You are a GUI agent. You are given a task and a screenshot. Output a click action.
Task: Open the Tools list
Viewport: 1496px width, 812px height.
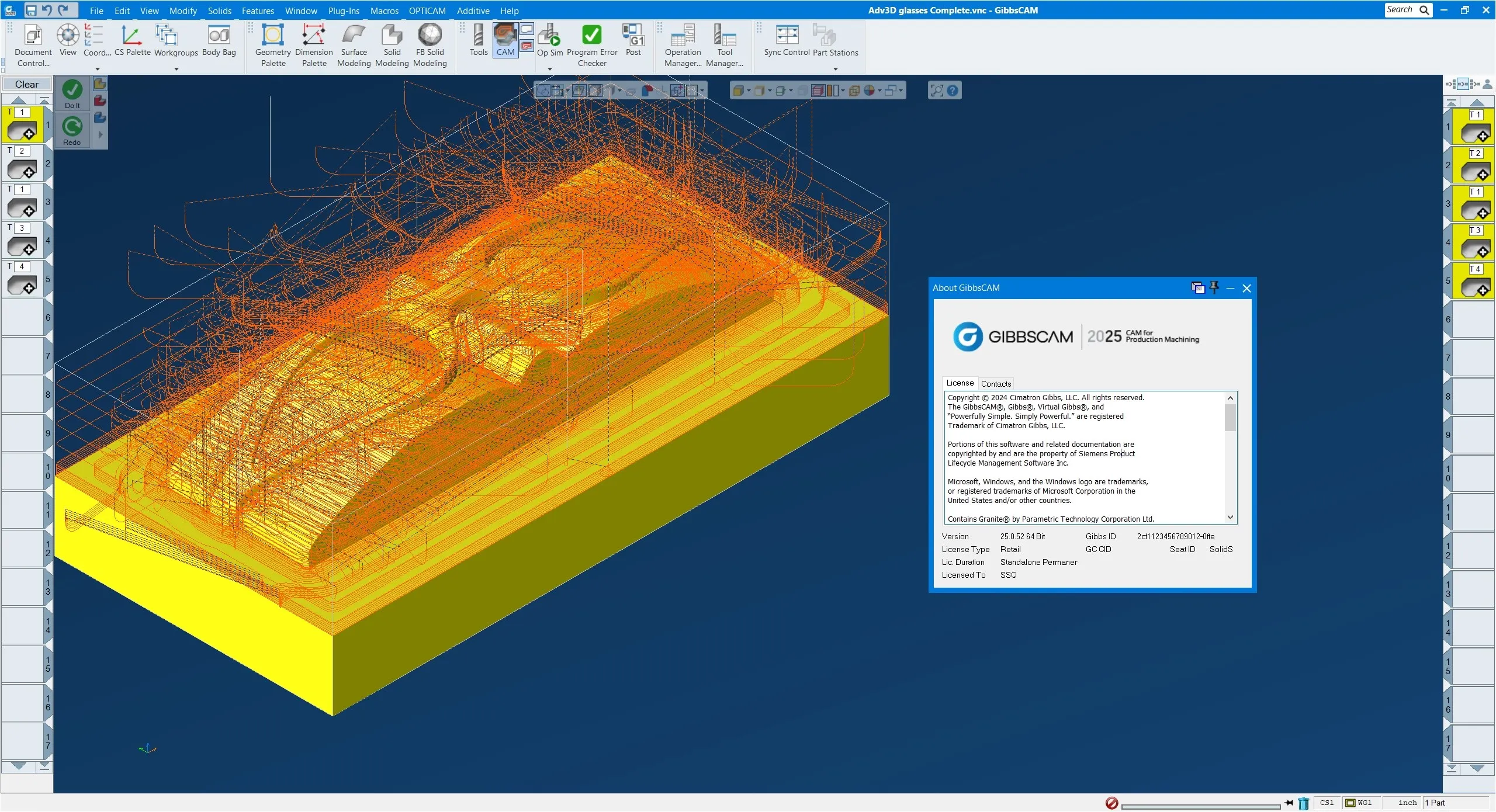coord(478,41)
